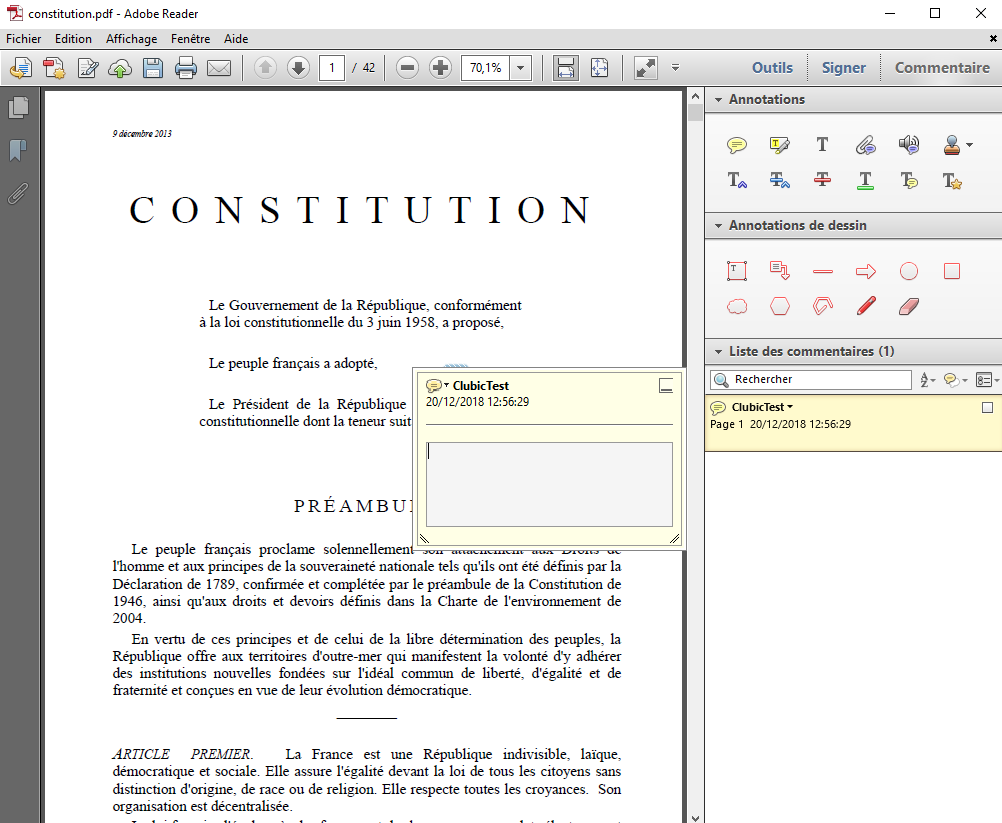Open the page thumbnails side panel

(x=18, y=108)
